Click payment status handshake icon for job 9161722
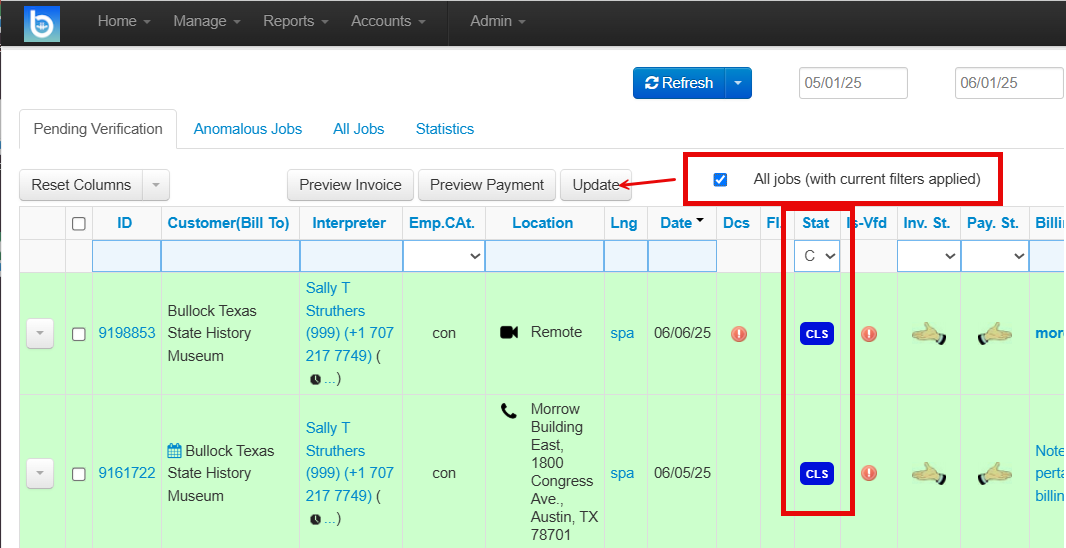This screenshot has height=548, width=1066. click(x=995, y=473)
